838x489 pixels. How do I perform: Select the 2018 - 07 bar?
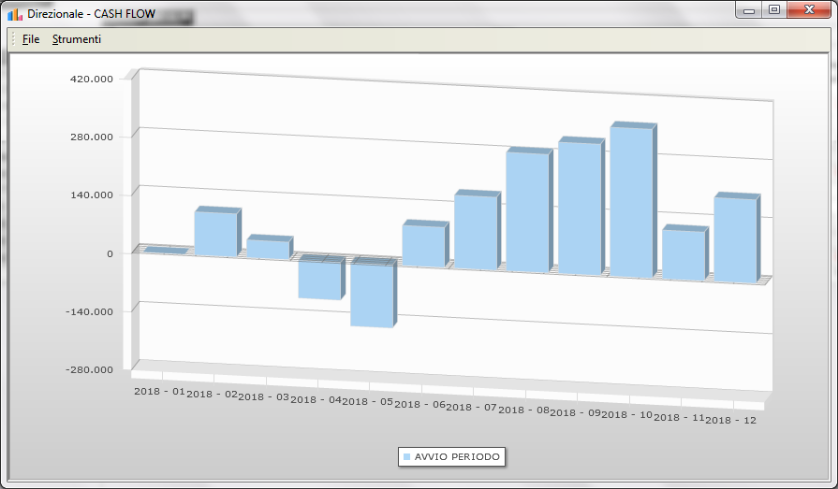coord(477,230)
